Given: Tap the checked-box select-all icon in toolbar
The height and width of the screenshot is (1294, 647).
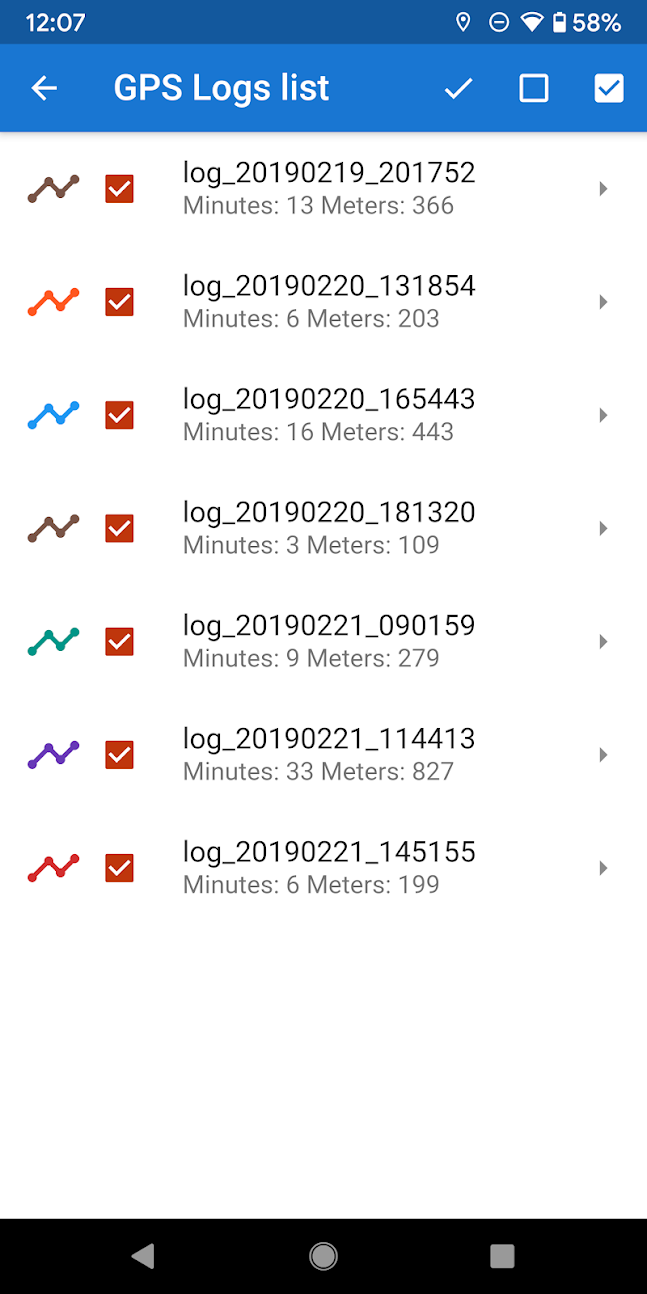Looking at the screenshot, I should 609,88.
